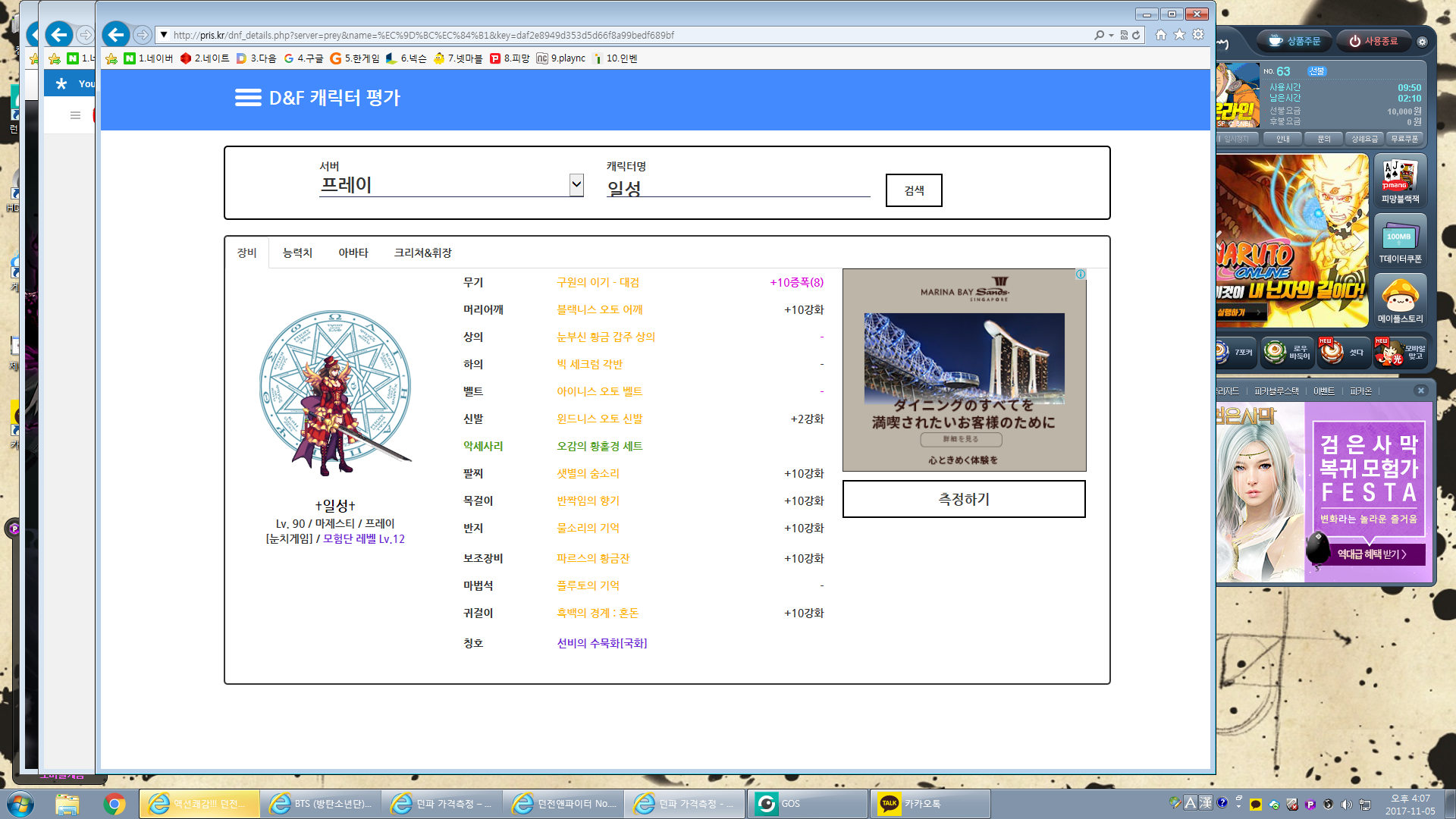The image size is (1456, 819).
Task: Expand the 서버 server dropdown showing 프레이
Action: pos(451,185)
